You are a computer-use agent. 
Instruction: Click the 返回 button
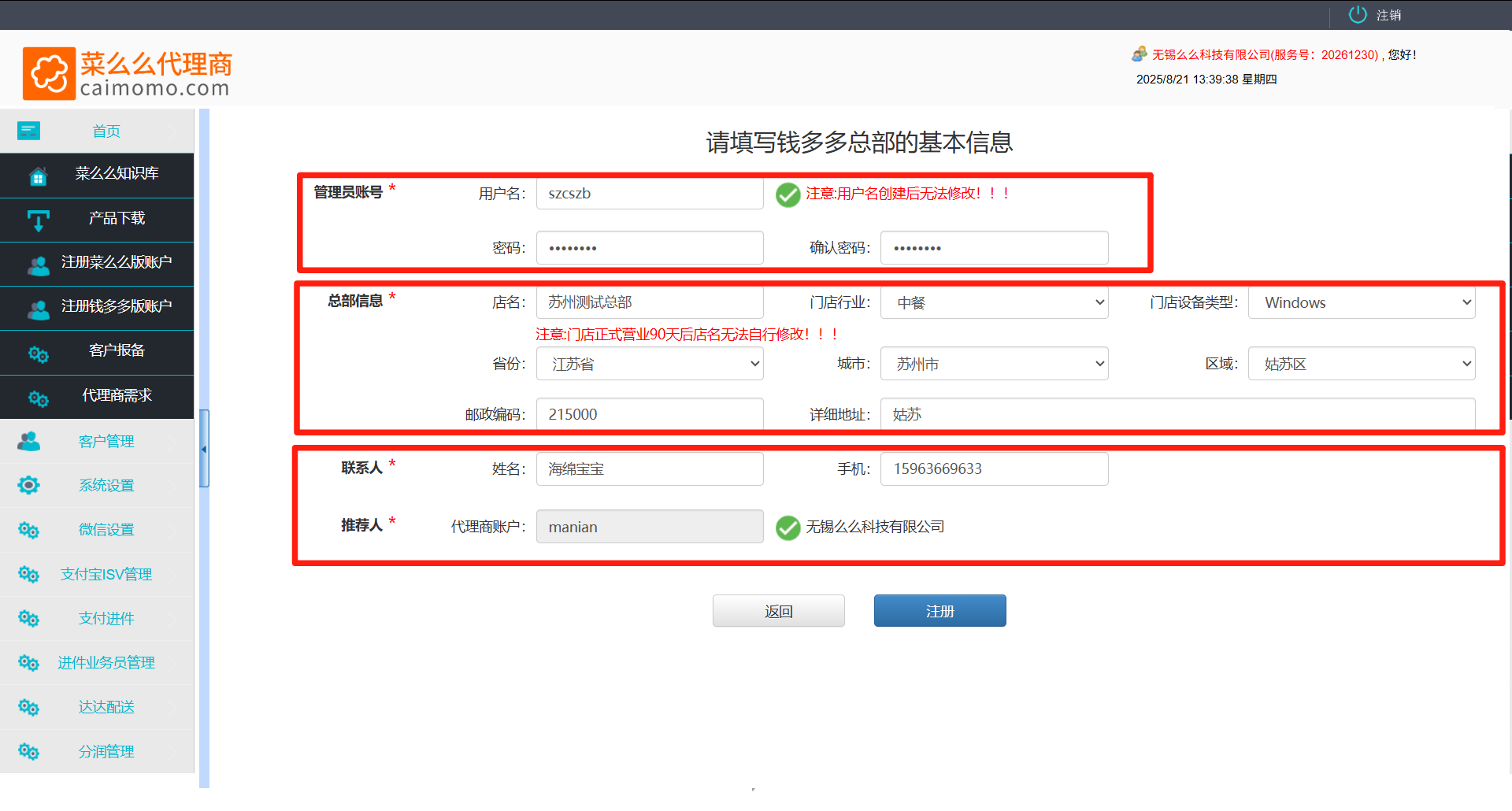[779, 611]
